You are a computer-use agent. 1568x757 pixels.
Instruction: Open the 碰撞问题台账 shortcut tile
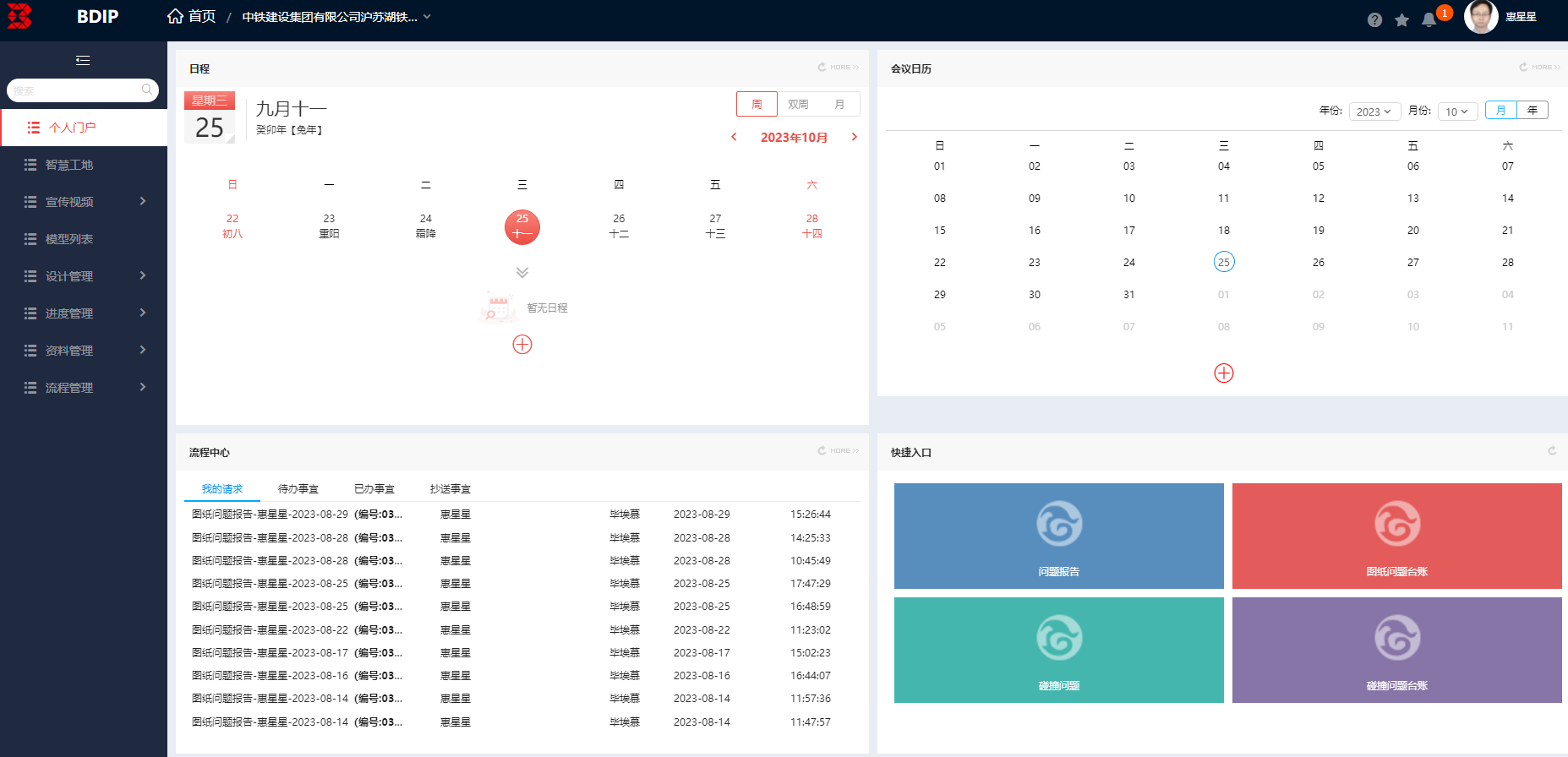(1396, 650)
